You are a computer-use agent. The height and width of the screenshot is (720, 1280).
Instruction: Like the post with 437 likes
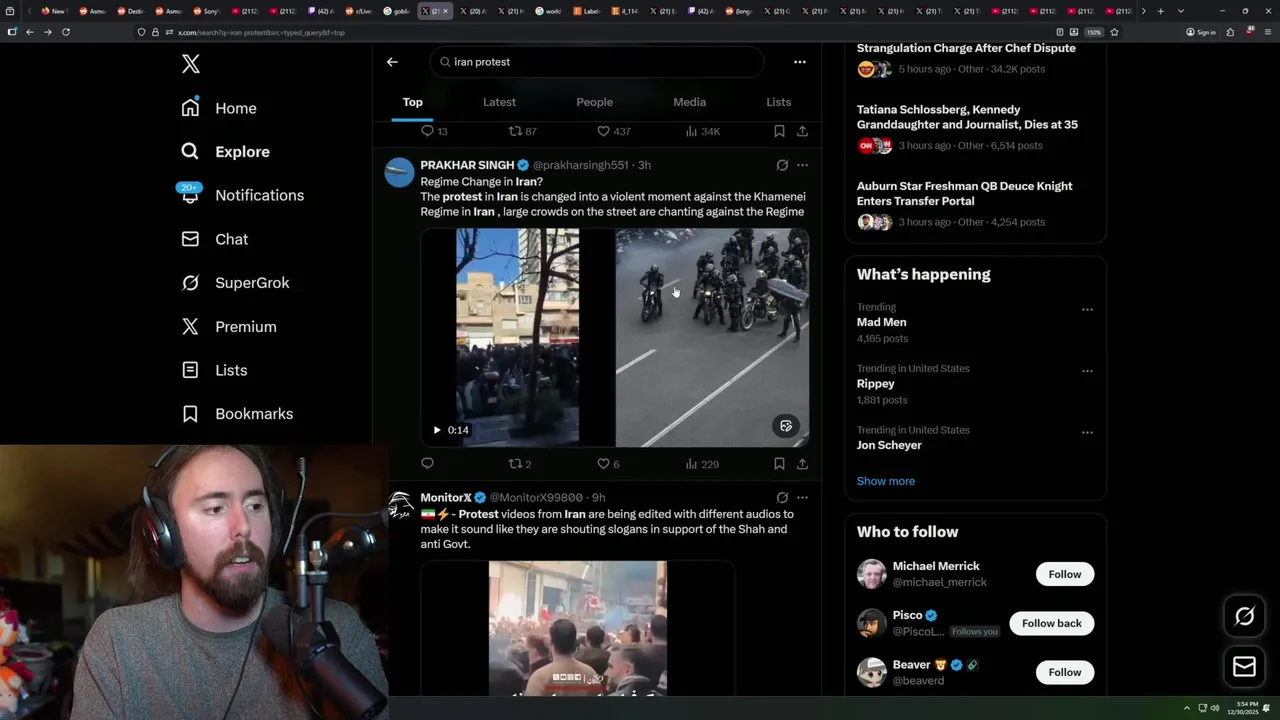pos(613,131)
